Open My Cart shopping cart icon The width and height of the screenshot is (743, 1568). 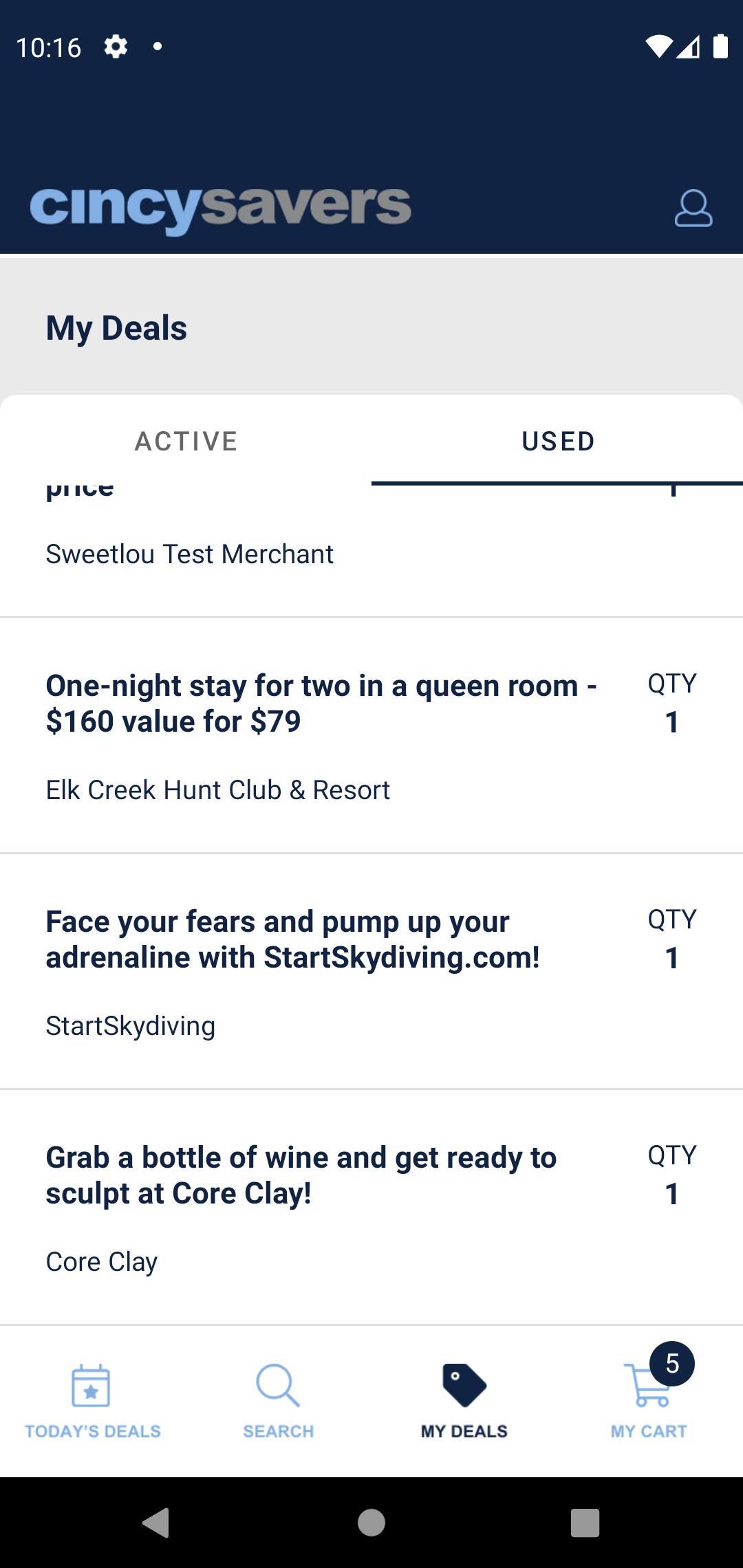(647, 1385)
